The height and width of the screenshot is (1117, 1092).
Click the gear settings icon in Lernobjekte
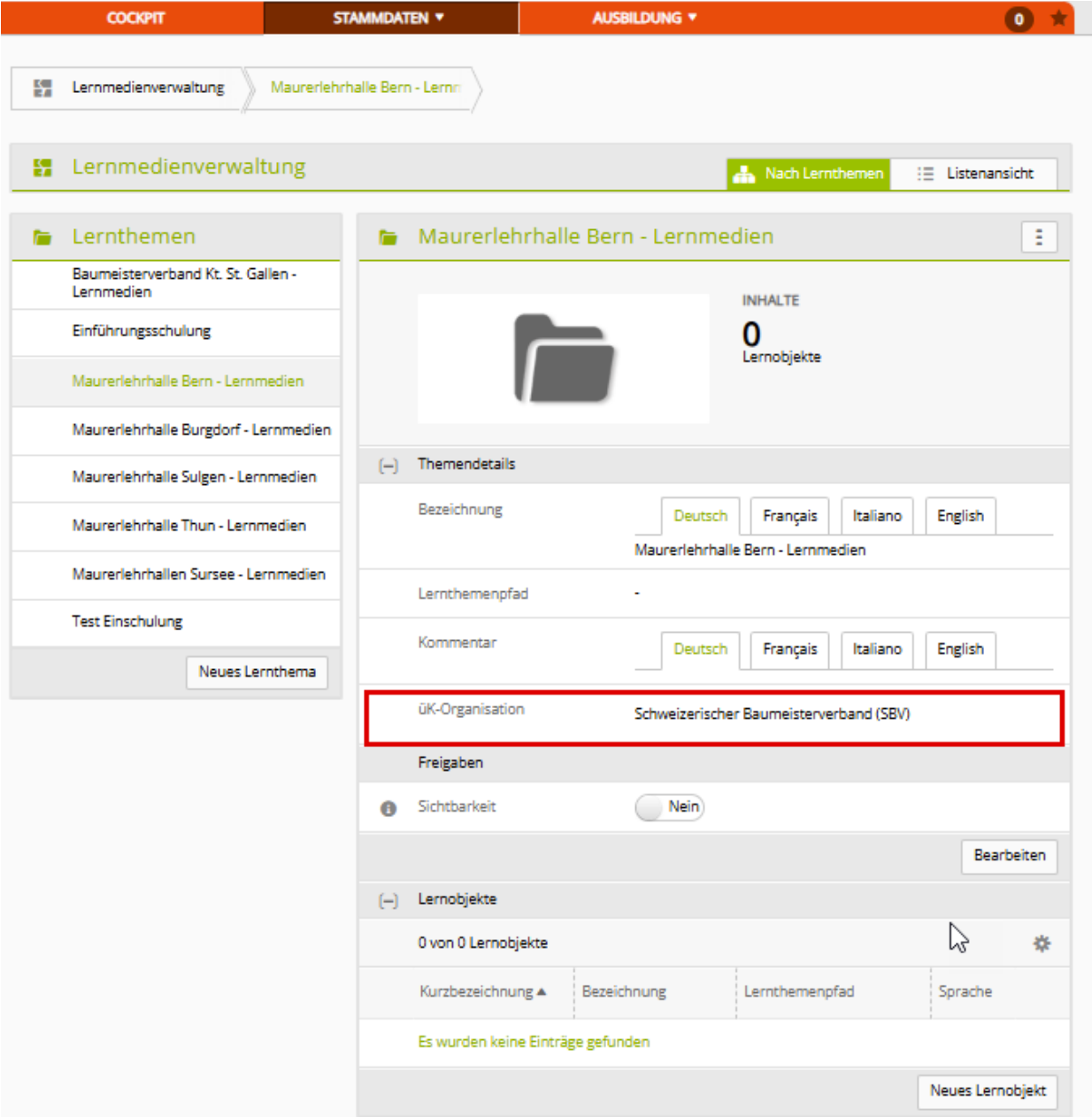pos(1042,944)
